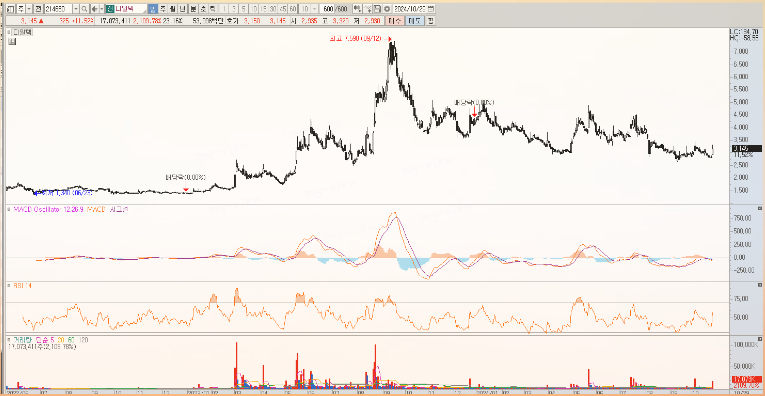Open the dropdown beside the back arrow

click(x=101, y=9)
